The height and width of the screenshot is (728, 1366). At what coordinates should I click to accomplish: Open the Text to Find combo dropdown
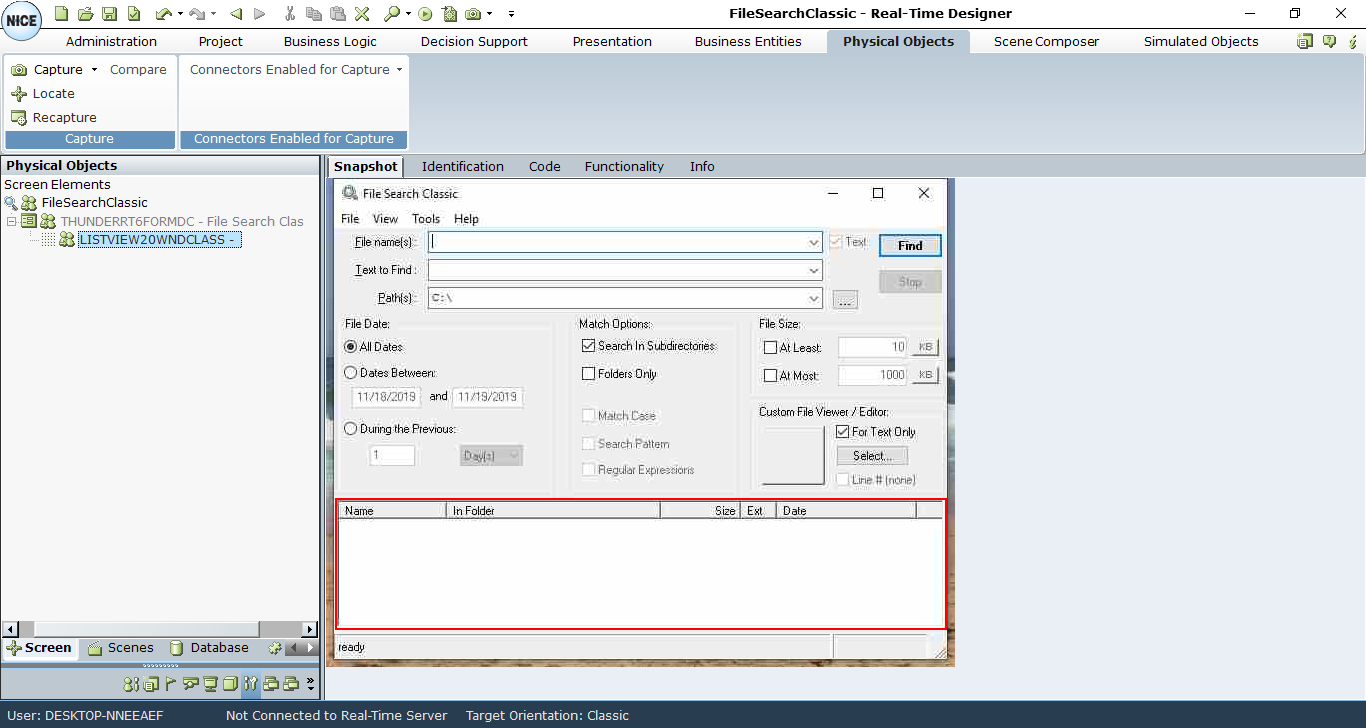814,270
